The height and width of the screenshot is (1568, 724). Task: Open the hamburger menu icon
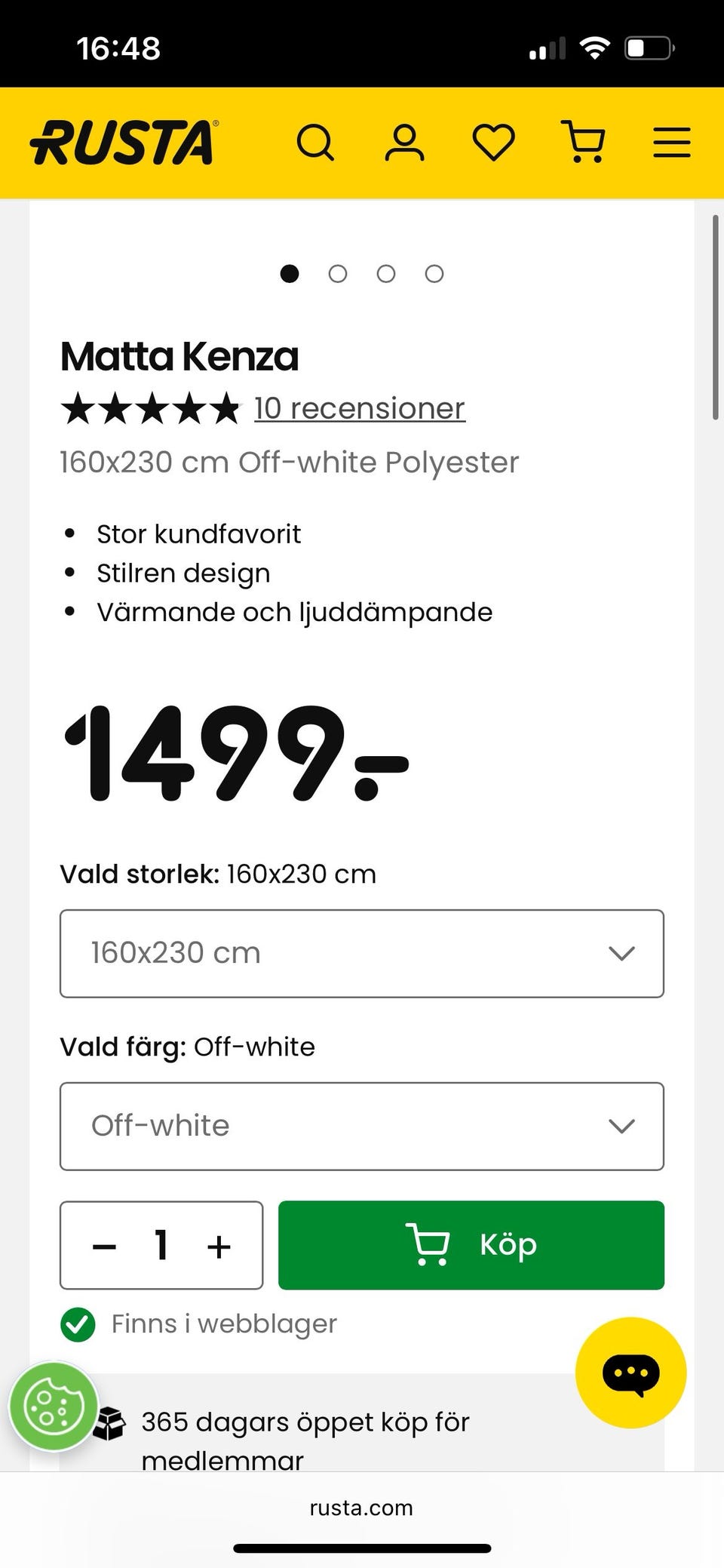pos(671,142)
